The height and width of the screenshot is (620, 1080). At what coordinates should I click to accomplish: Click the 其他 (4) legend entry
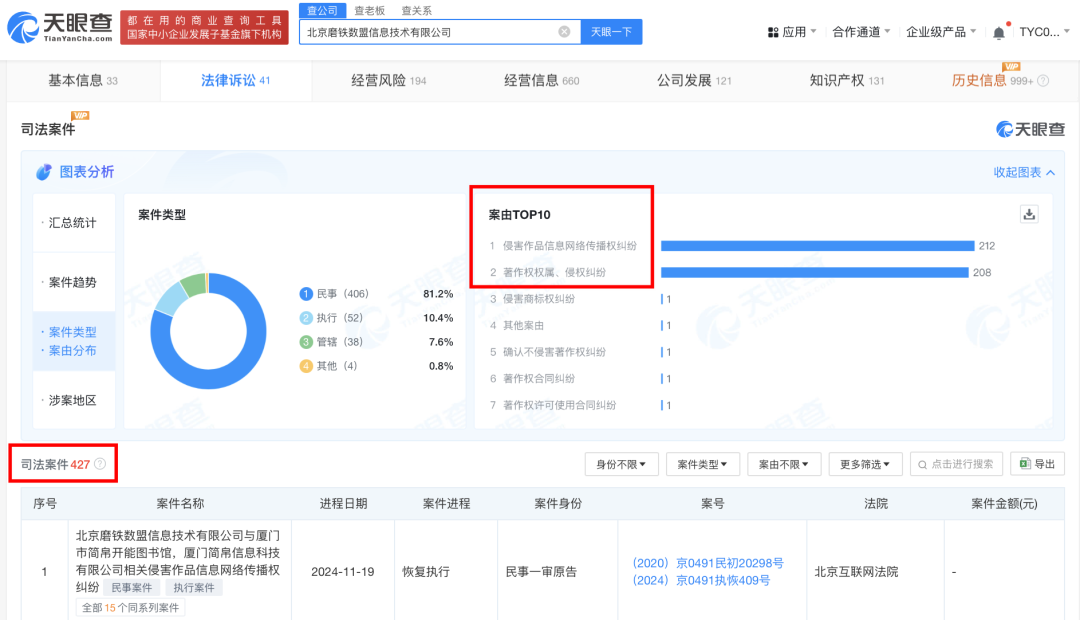tap(329, 366)
